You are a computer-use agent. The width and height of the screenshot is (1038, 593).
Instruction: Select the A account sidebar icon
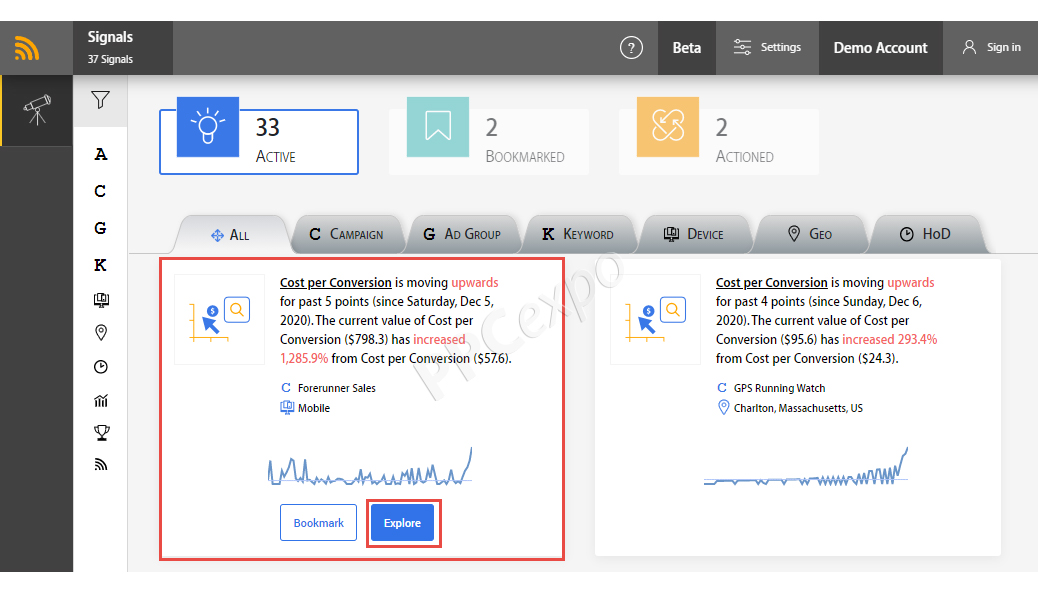[101, 154]
